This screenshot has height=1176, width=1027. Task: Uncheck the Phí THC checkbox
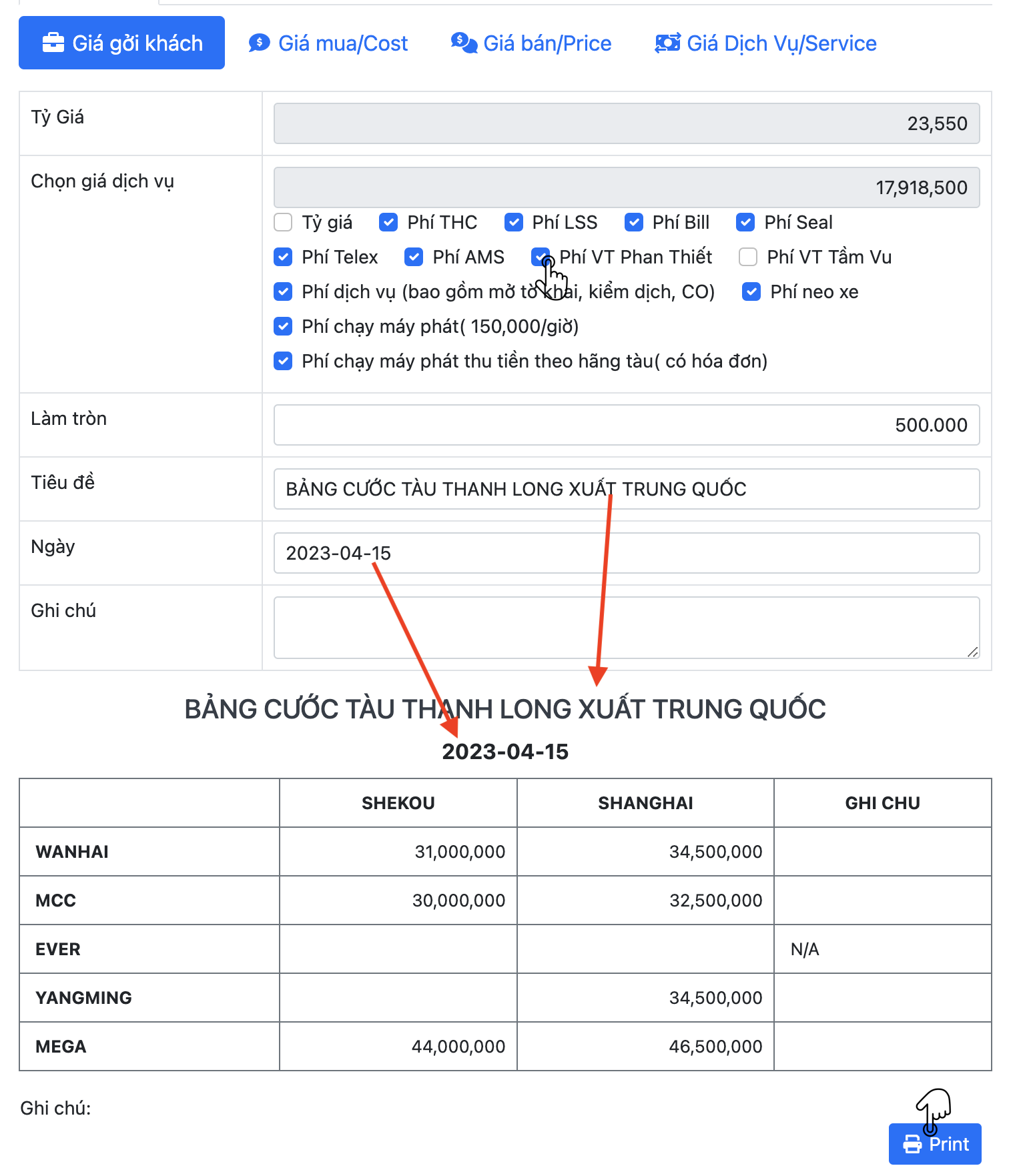388,222
